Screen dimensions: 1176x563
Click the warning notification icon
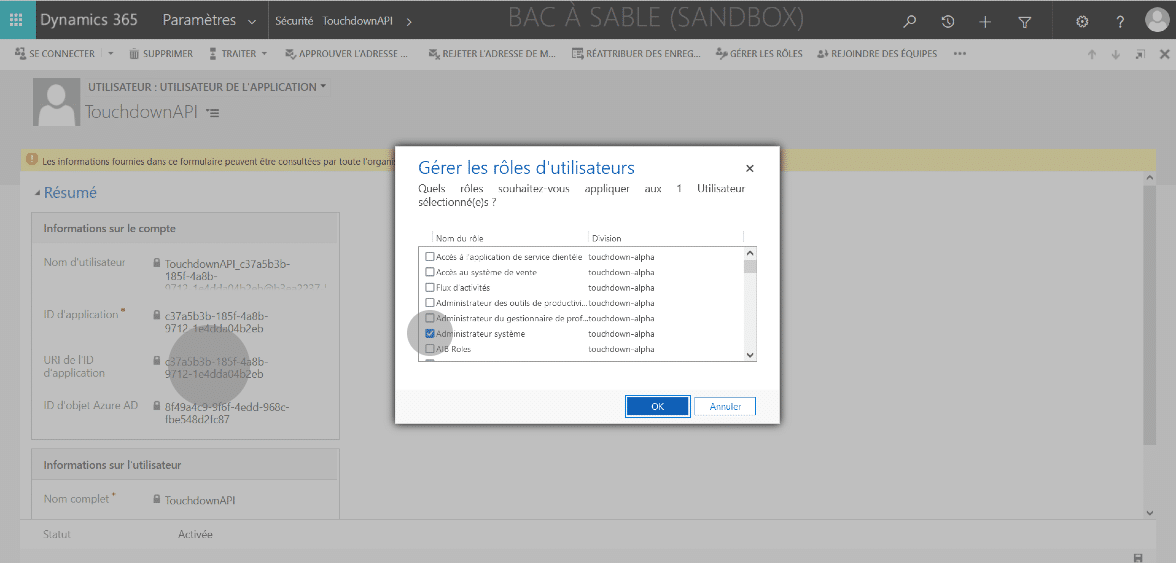pyautogui.click(x=32, y=160)
